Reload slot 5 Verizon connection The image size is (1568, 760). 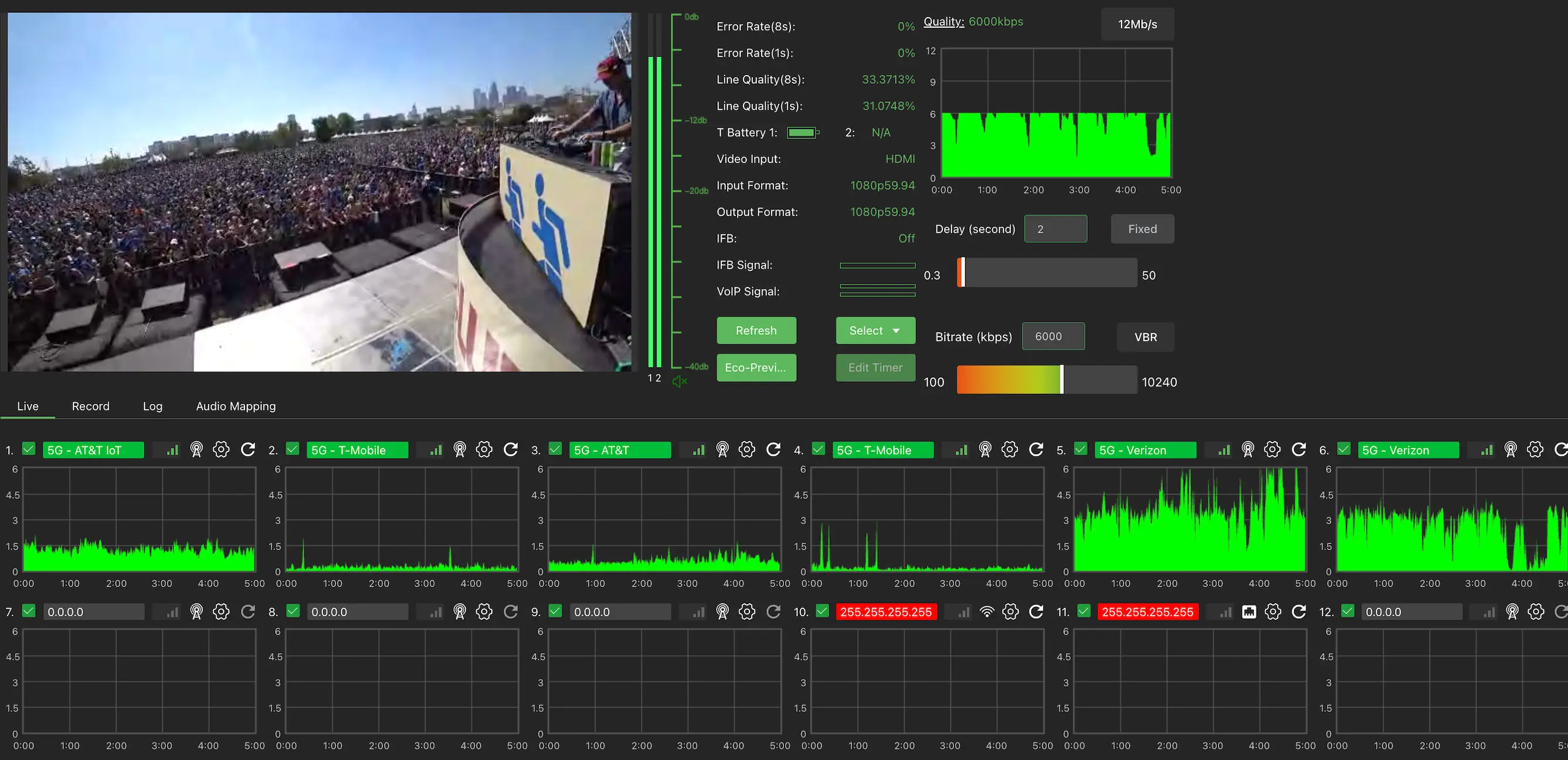point(1298,450)
